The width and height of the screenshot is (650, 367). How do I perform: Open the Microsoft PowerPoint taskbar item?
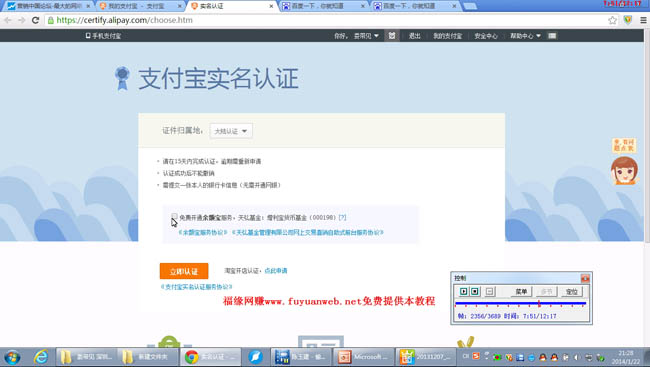coord(363,357)
